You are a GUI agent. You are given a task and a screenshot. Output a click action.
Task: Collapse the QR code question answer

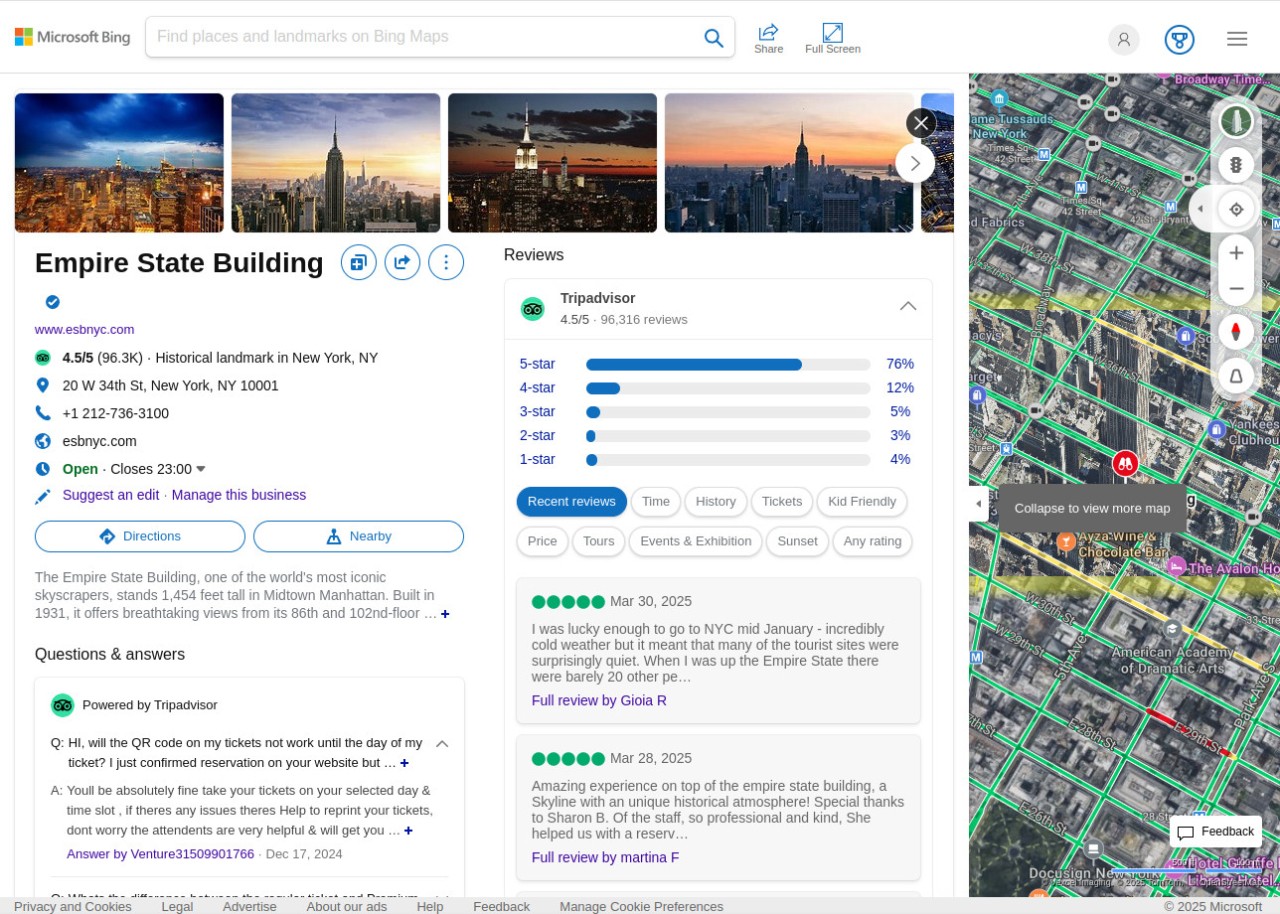point(441,743)
